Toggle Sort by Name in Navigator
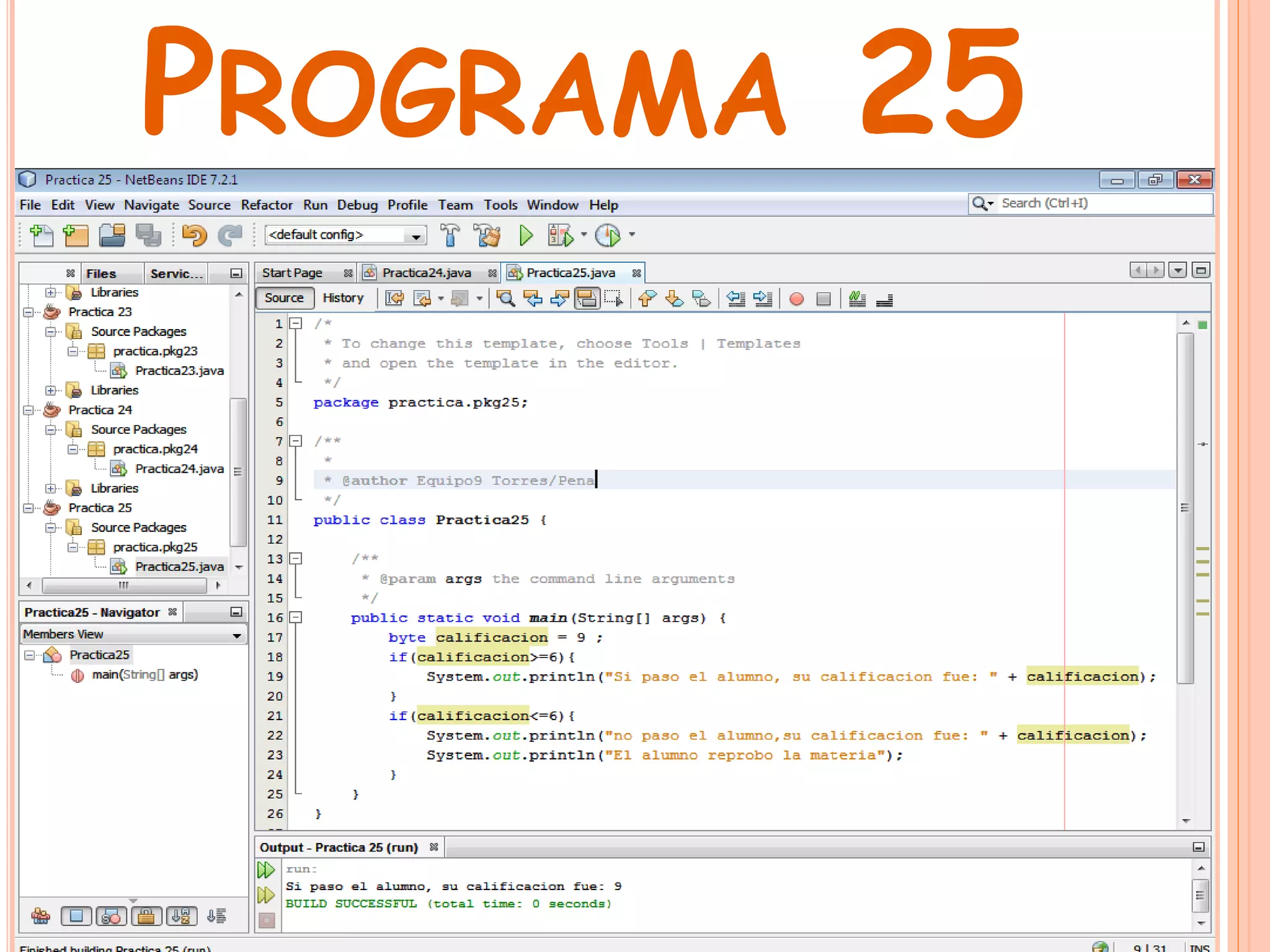The width and height of the screenshot is (1270, 952). (x=182, y=915)
